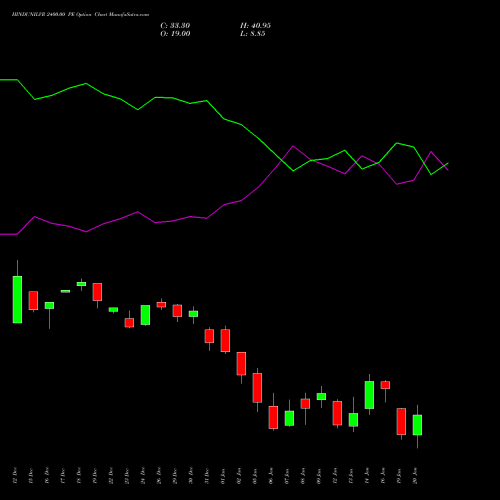Click the red candle above 06 Jan
Image resolution: width=500 pixels, height=500 pixels.
point(273,417)
